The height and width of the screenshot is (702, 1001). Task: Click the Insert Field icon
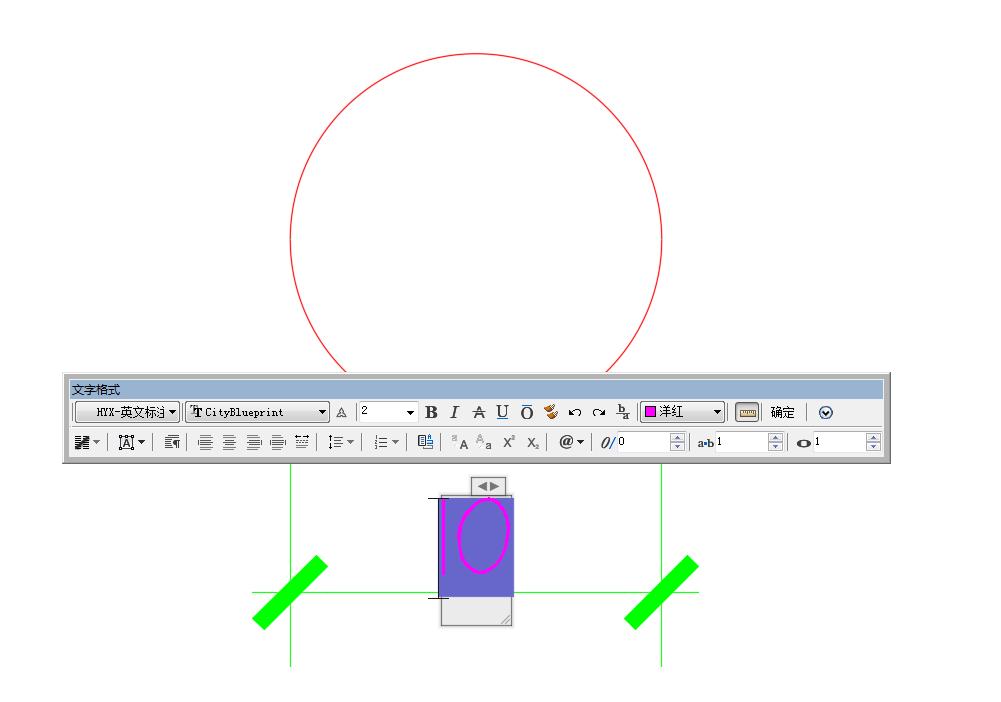(425, 442)
